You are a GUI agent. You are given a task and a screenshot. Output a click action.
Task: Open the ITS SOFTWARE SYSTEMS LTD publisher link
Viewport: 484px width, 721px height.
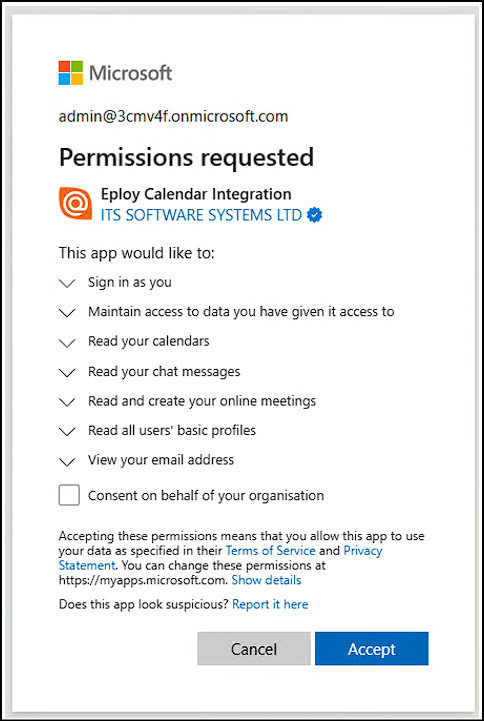tap(201, 215)
